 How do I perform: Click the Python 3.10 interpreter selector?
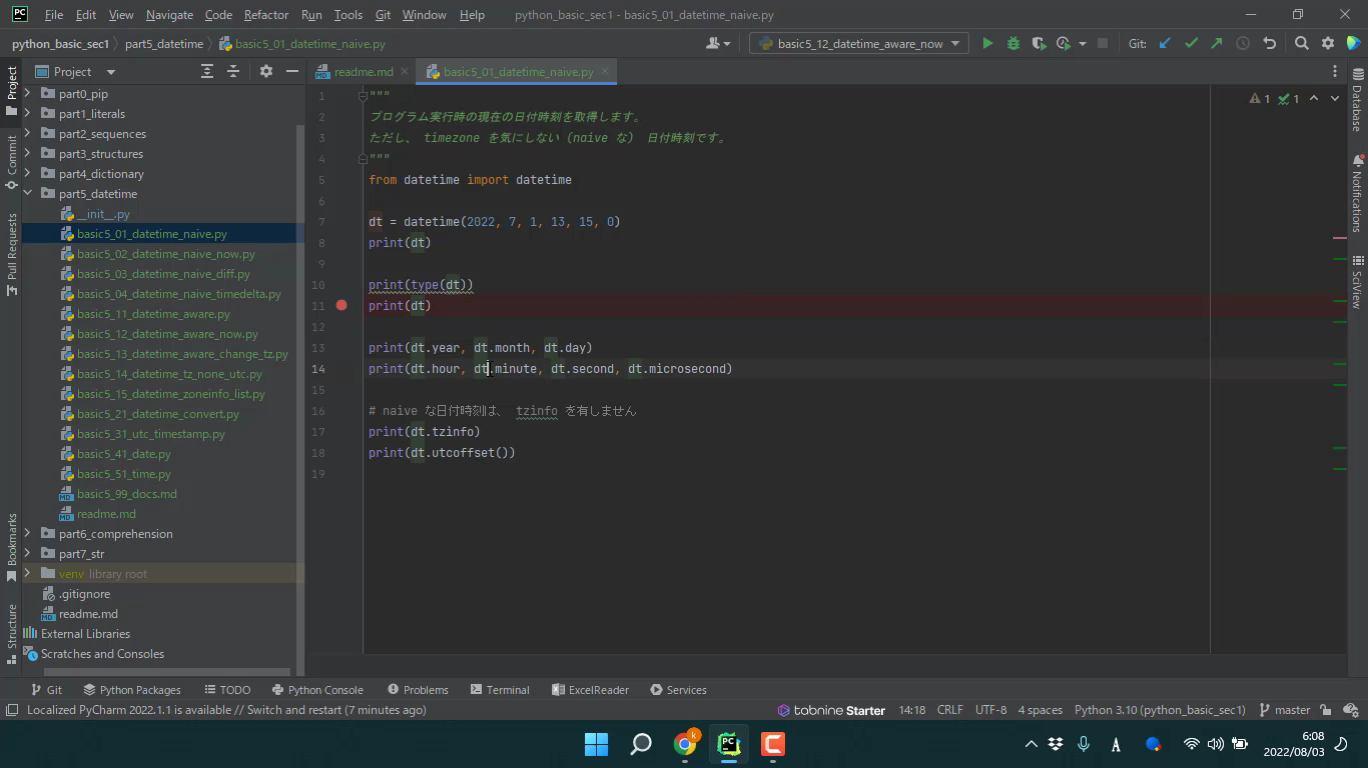click(1159, 710)
